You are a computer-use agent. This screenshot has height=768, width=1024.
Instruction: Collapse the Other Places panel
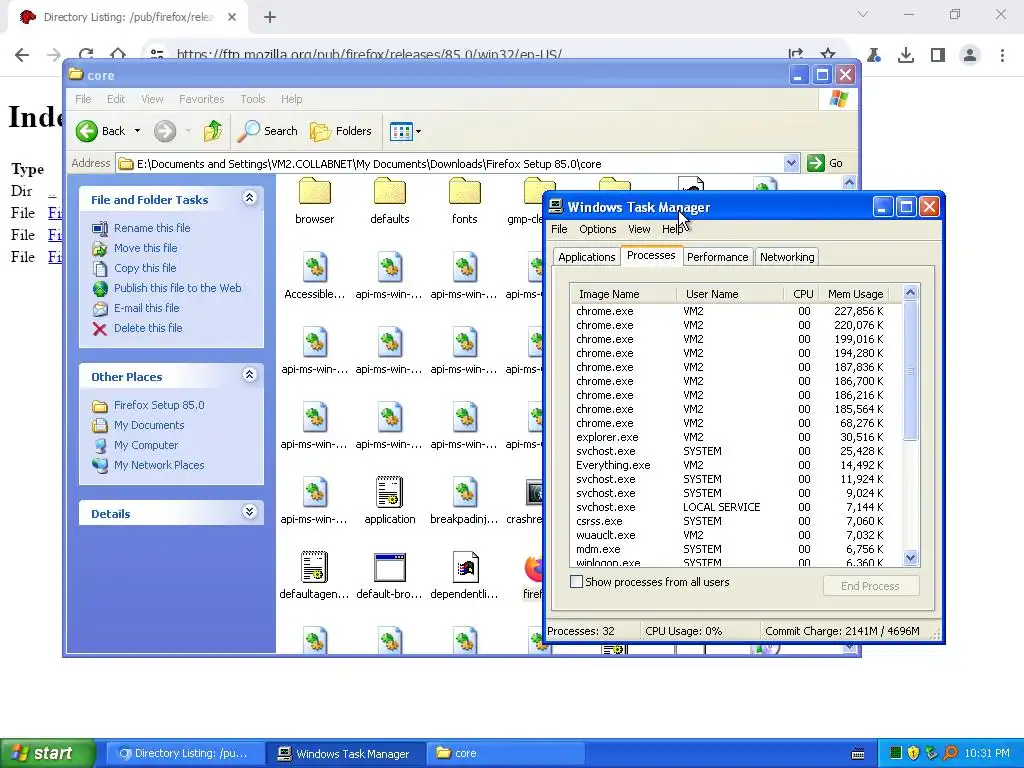click(249, 375)
